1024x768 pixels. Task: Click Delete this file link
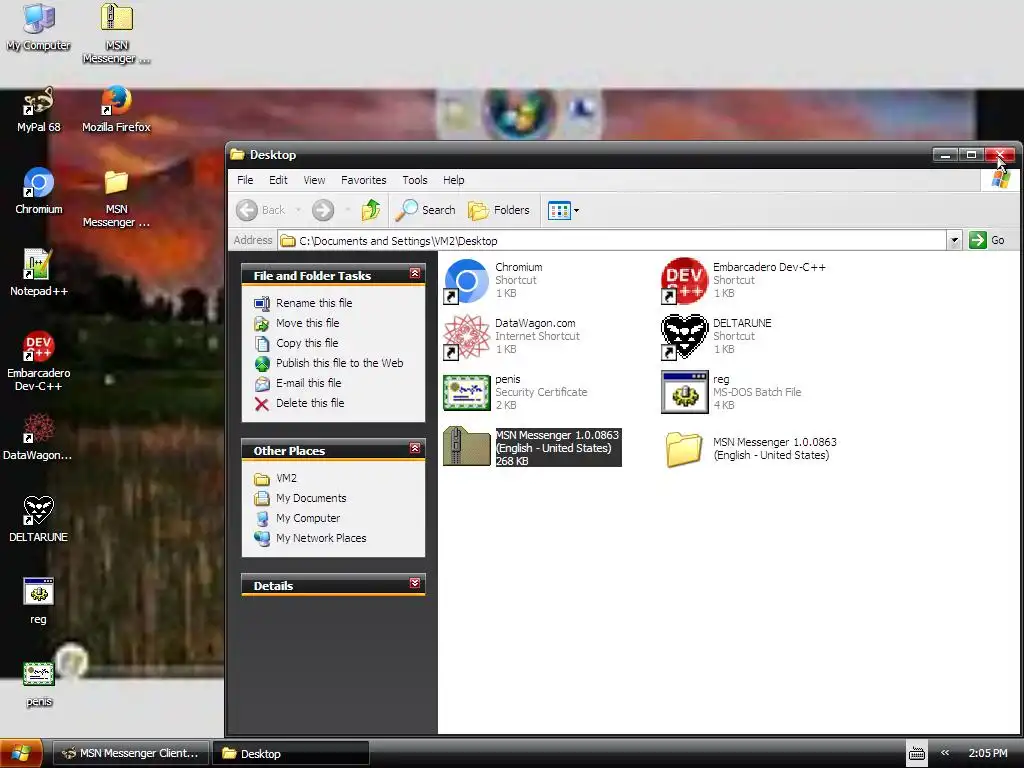pos(310,403)
